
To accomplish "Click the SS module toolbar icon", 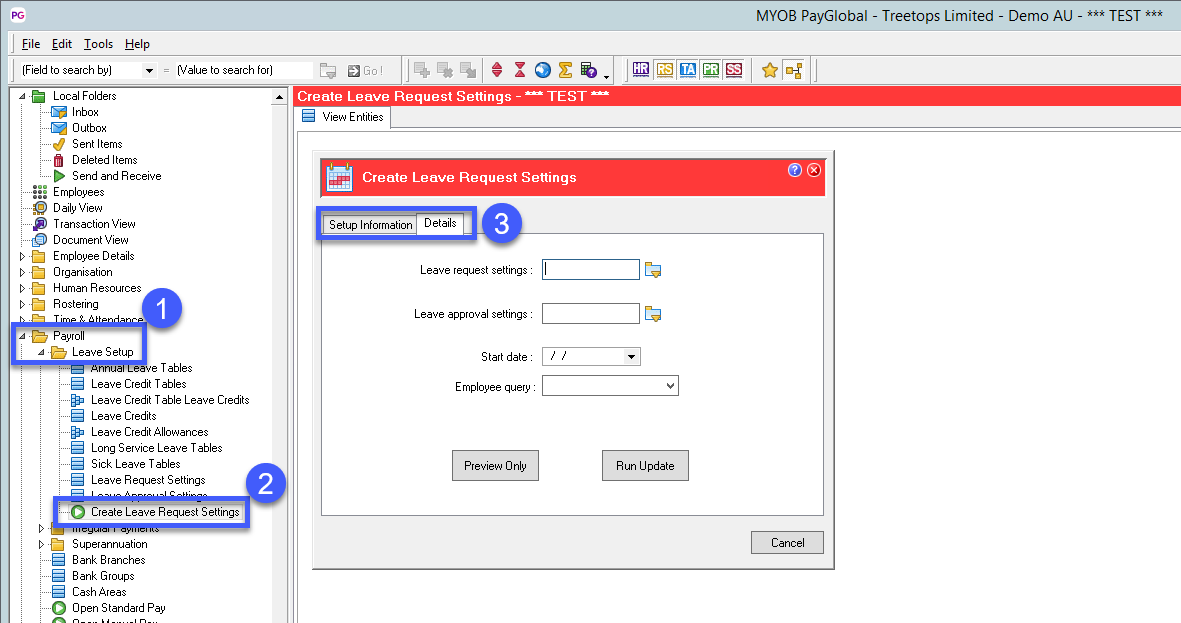I will coord(734,70).
